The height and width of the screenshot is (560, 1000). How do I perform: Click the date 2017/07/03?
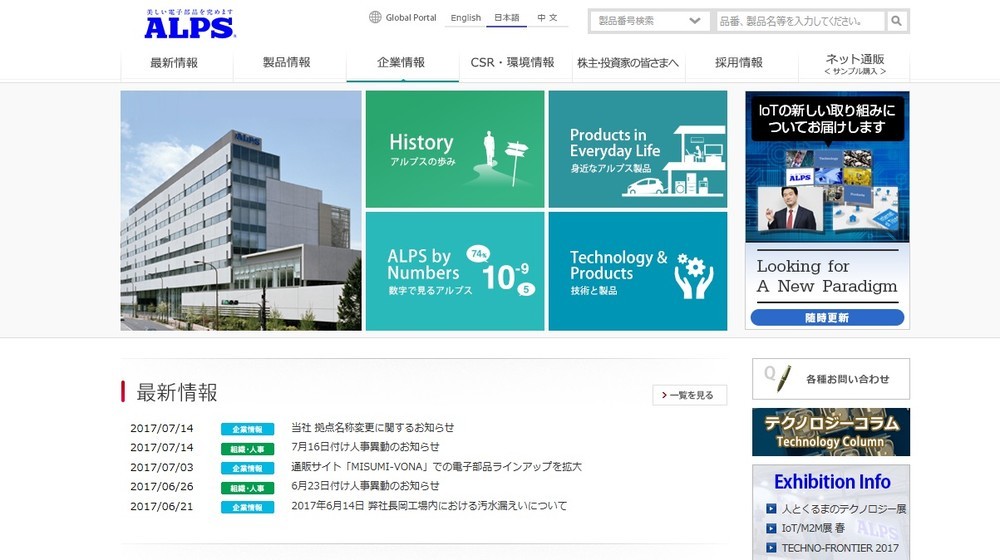pyautogui.click(x=161, y=468)
